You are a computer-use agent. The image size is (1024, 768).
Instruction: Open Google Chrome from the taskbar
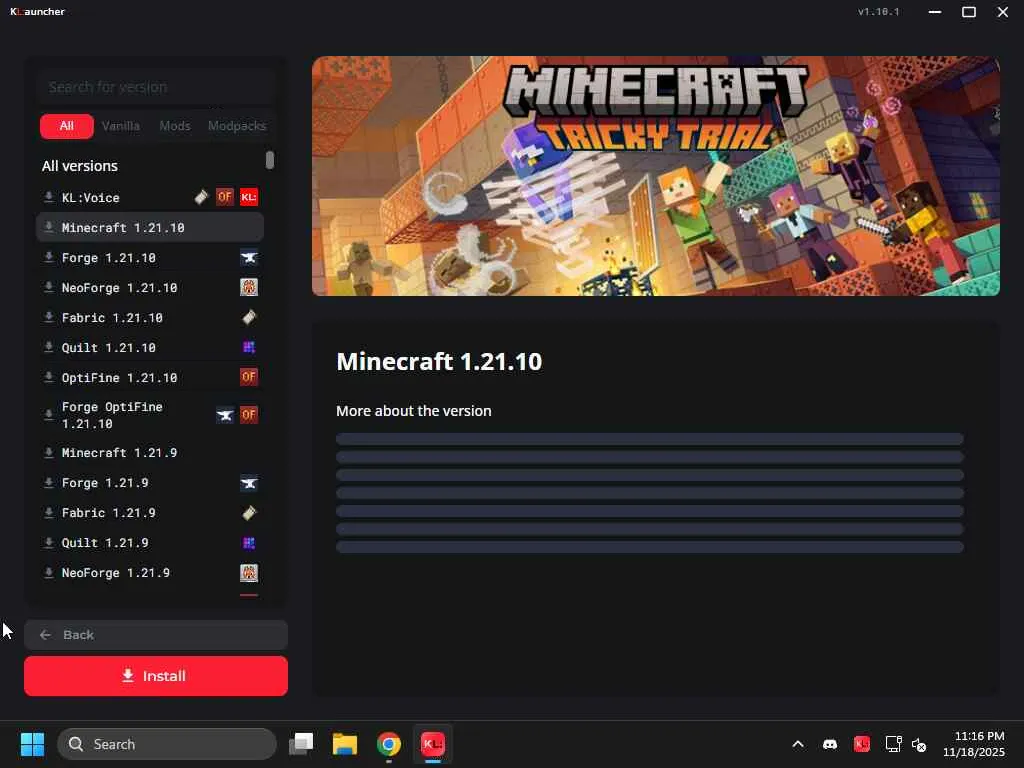[x=389, y=744]
